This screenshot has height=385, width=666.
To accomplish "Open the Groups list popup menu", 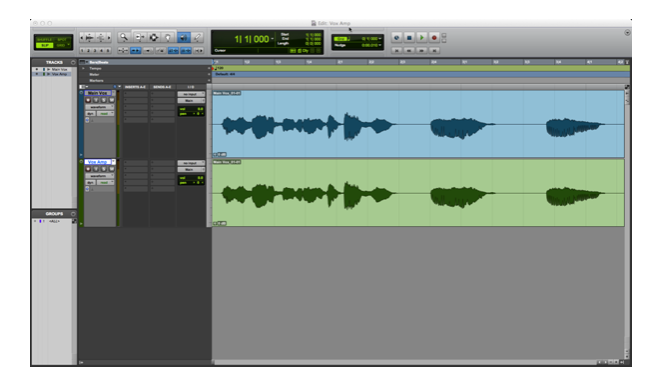I will pos(73,214).
